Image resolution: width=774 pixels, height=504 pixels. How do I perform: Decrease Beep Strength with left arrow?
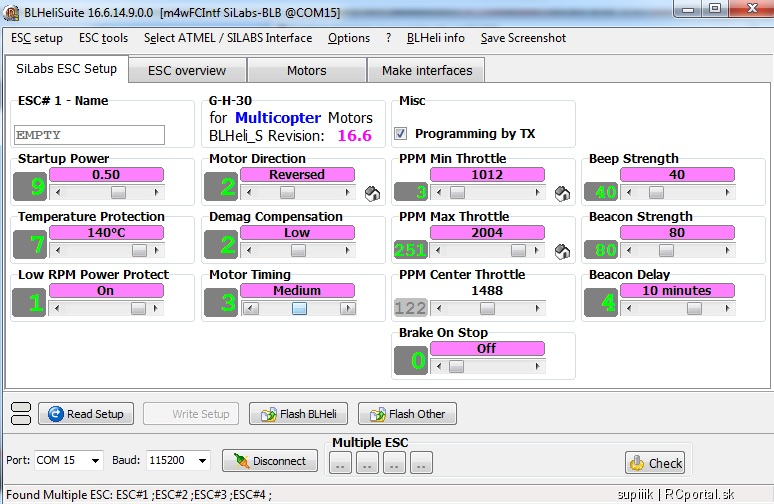629,193
